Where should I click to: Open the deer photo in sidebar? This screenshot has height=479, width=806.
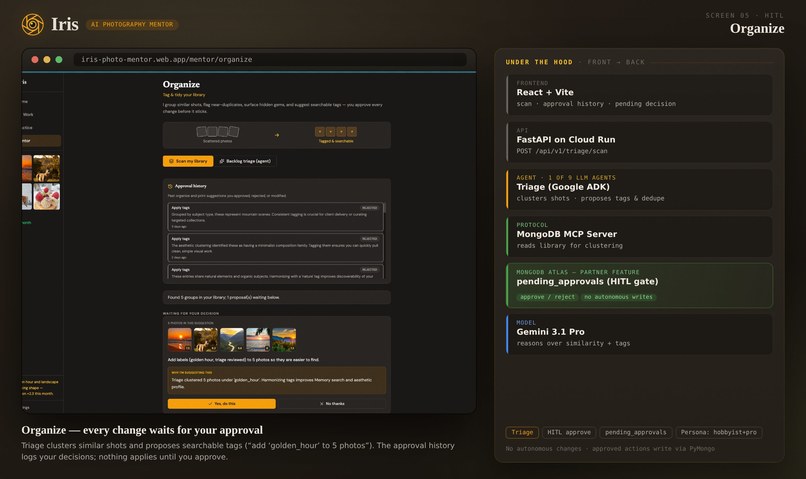click(x=47, y=168)
